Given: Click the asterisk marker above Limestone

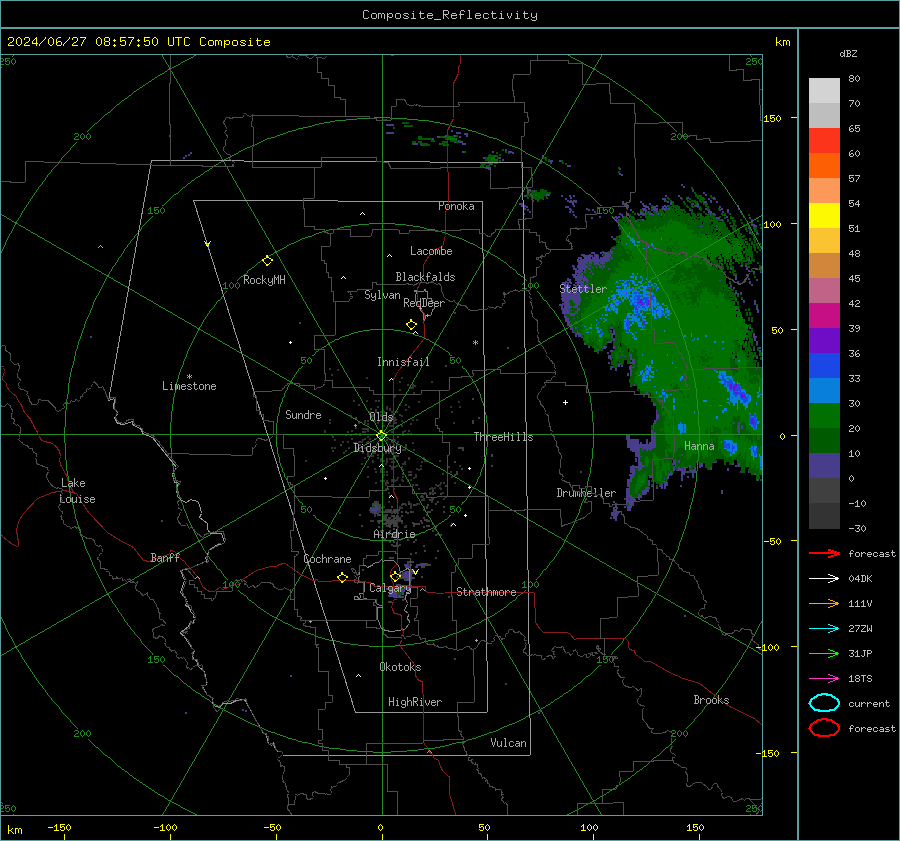Looking at the screenshot, I should pos(189,377).
